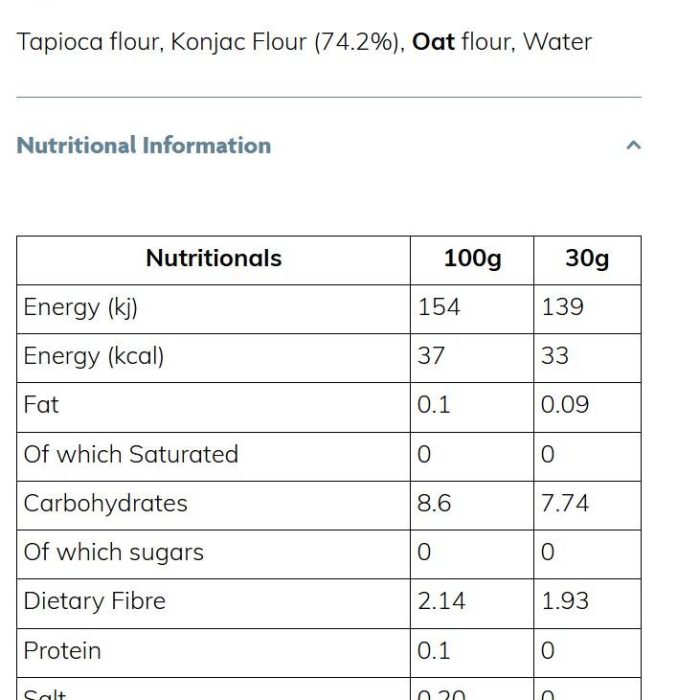Click the 30g column header

point(587,259)
